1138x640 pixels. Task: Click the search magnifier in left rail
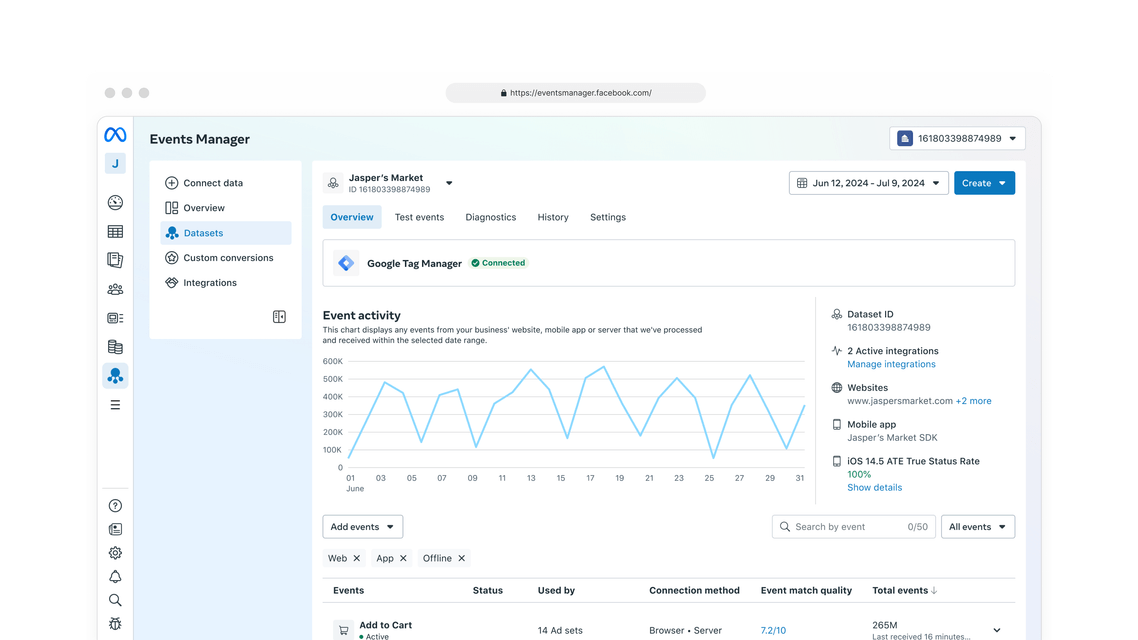(x=115, y=600)
